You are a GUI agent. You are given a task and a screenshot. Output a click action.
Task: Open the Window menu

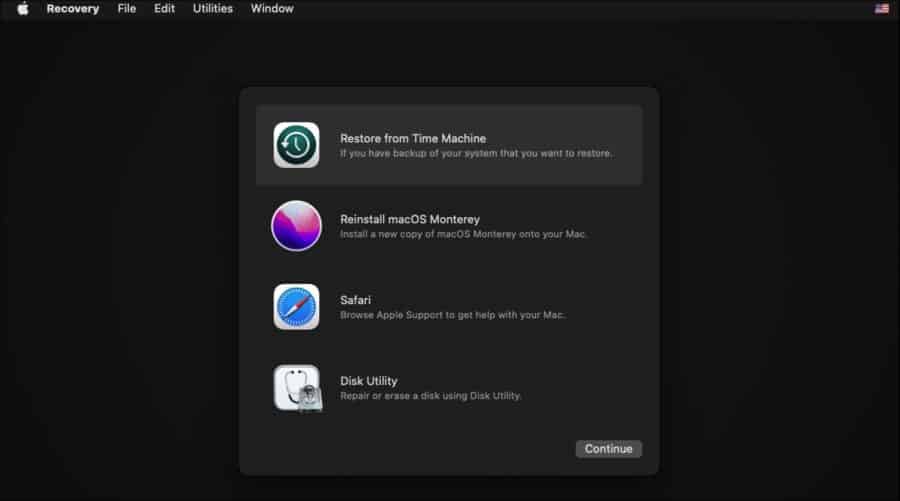[x=272, y=9]
